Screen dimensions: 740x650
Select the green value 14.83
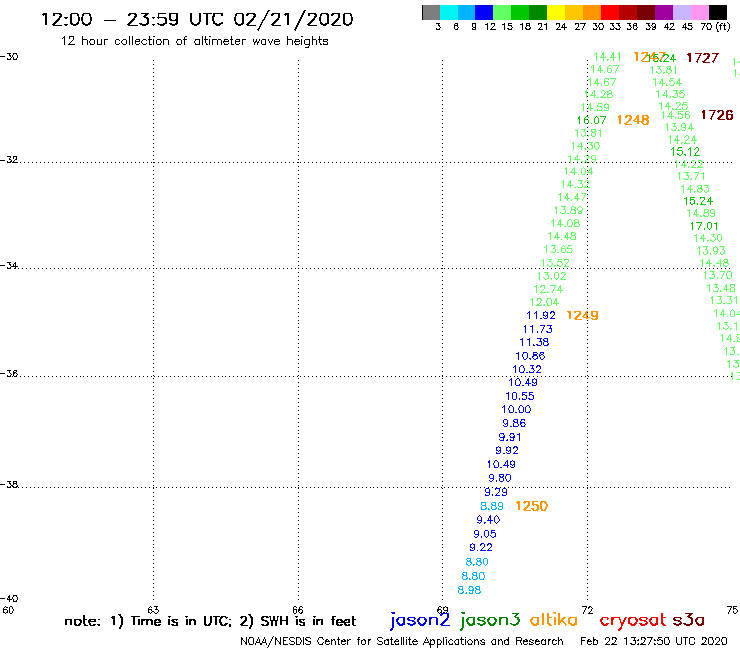click(x=695, y=189)
